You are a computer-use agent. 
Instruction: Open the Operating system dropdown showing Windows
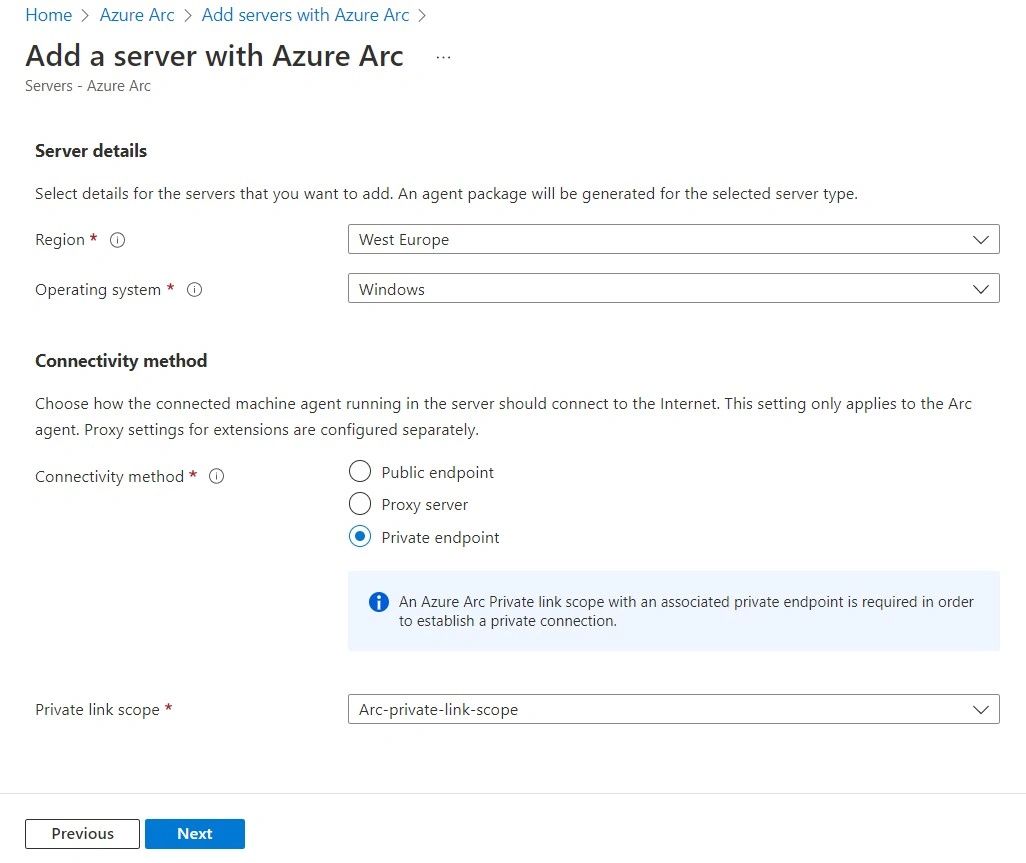[673, 289]
